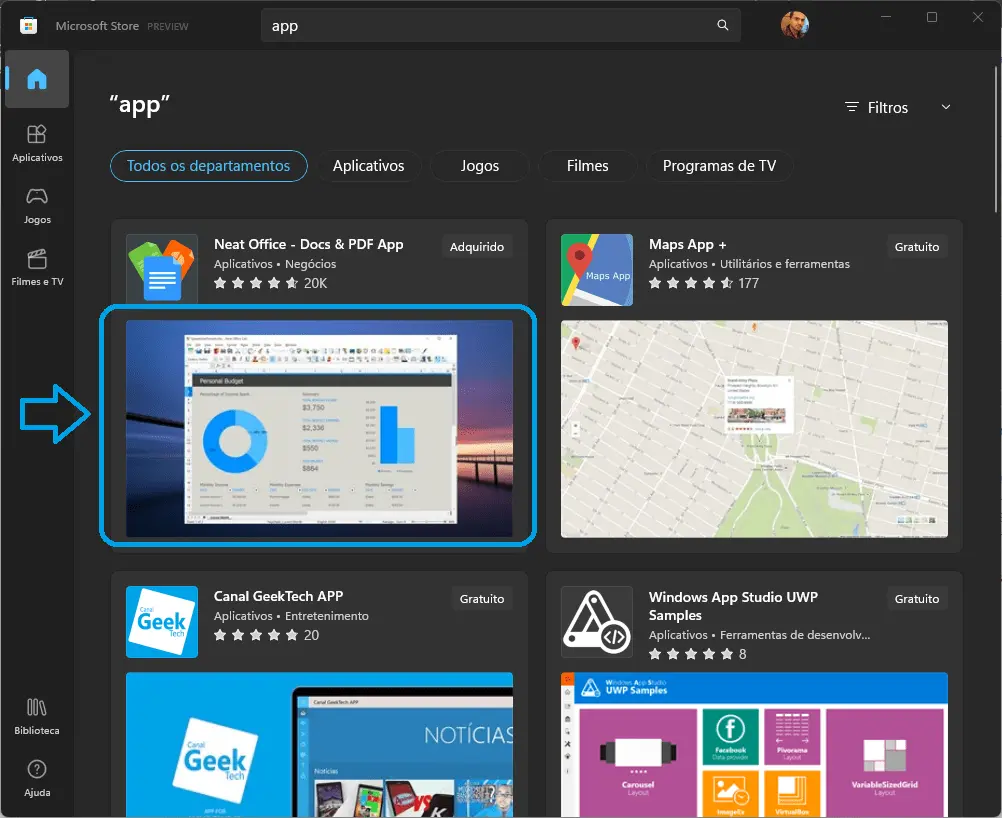Click Gratuito button for Canal GeekTech
Image resolution: width=1002 pixels, height=818 pixels.
click(482, 599)
